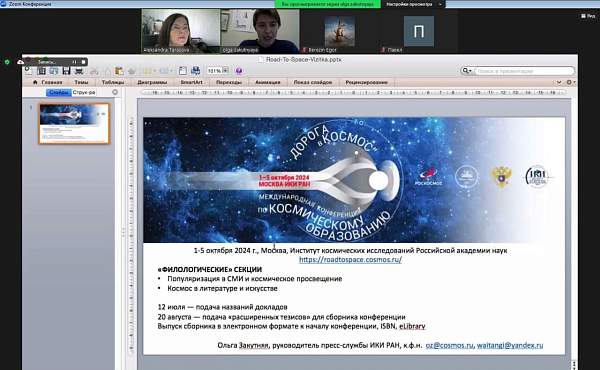
Task: Open the Настройки просмотра dropdown
Action: pyautogui.click(x=413, y=4)
